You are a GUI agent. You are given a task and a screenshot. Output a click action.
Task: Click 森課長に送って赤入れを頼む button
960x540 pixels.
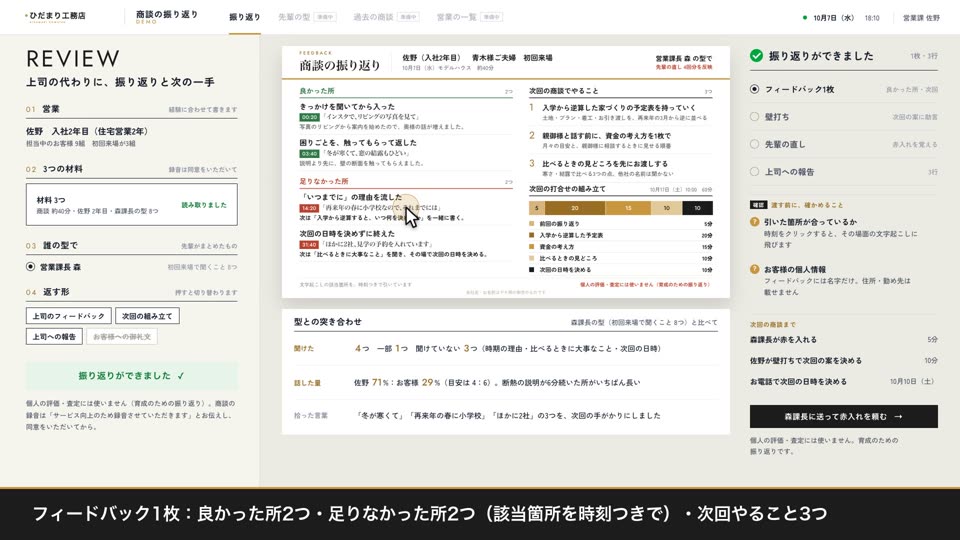[844, 416]
